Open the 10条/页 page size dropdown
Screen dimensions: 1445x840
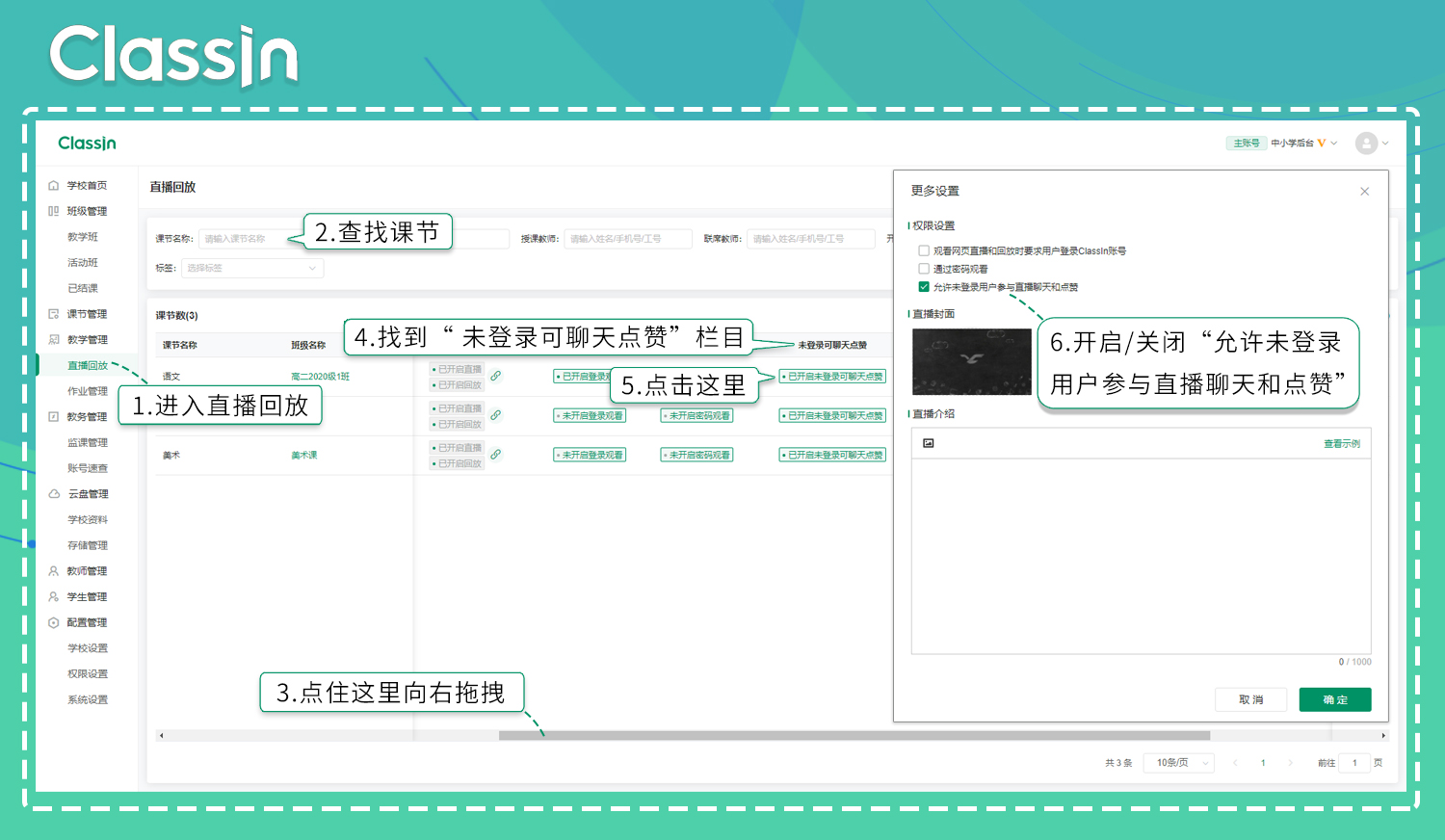coord(1179,763)
